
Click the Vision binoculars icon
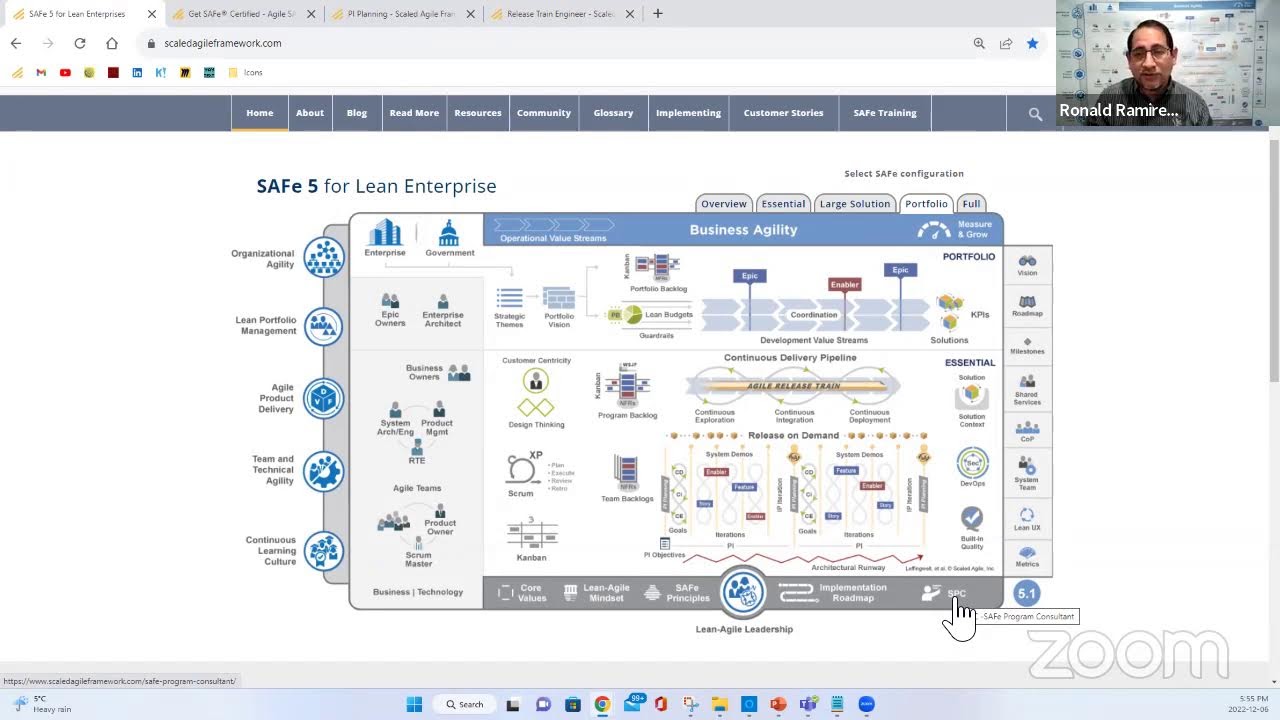point(1027,261)
